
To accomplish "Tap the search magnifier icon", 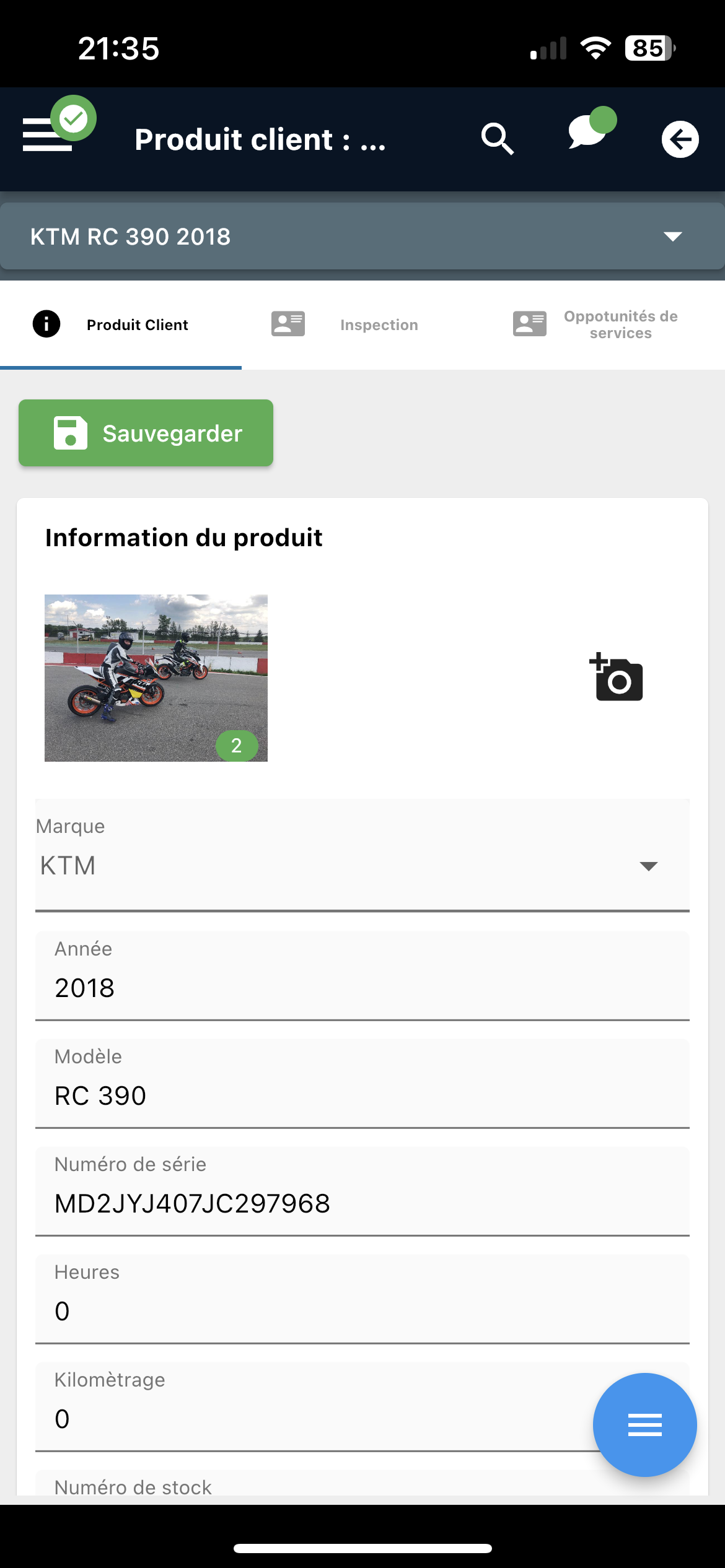I will coord(498,139).
